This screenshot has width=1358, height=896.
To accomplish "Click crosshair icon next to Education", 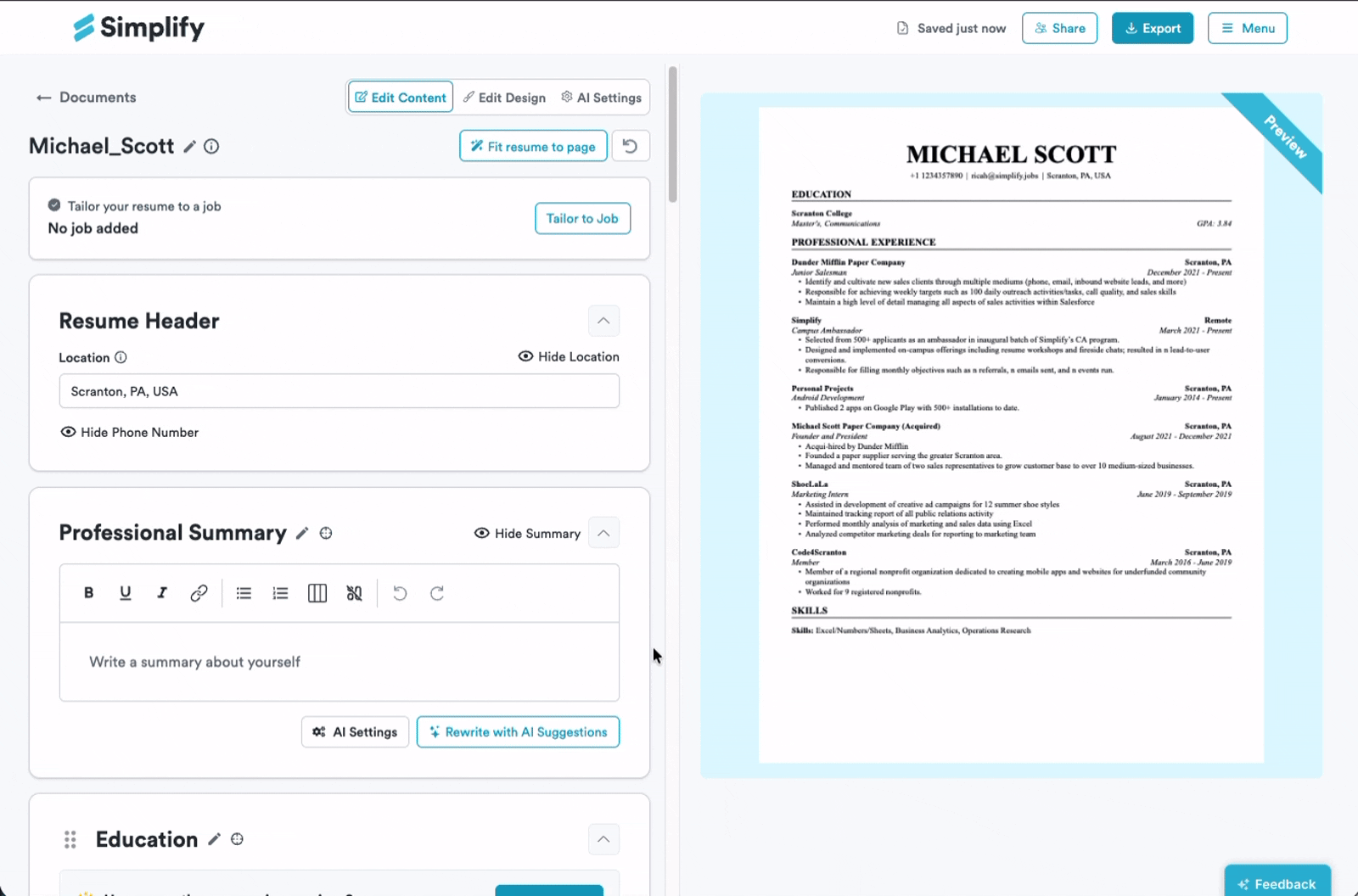I will click(238, 839).
